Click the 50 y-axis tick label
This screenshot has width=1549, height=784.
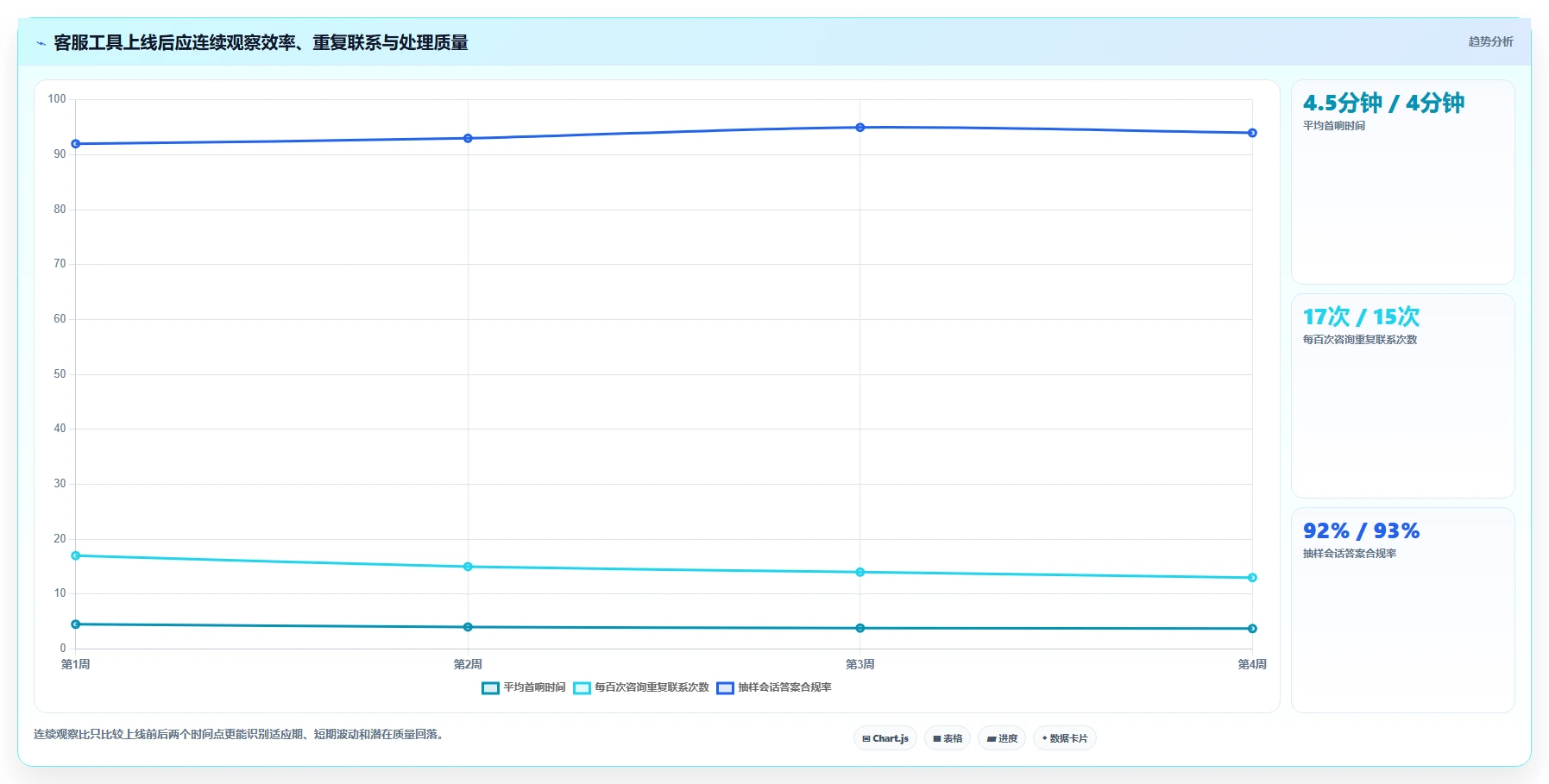[x=60, y=374]
